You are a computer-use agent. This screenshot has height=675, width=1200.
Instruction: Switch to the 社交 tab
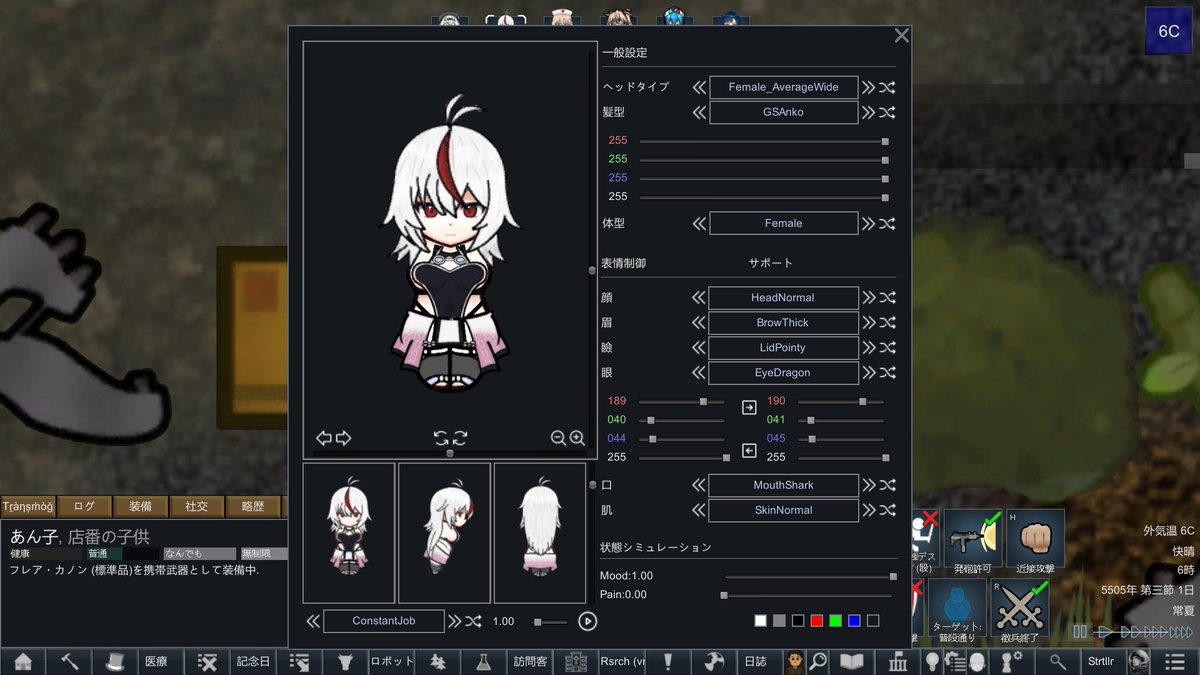(197, 506)
